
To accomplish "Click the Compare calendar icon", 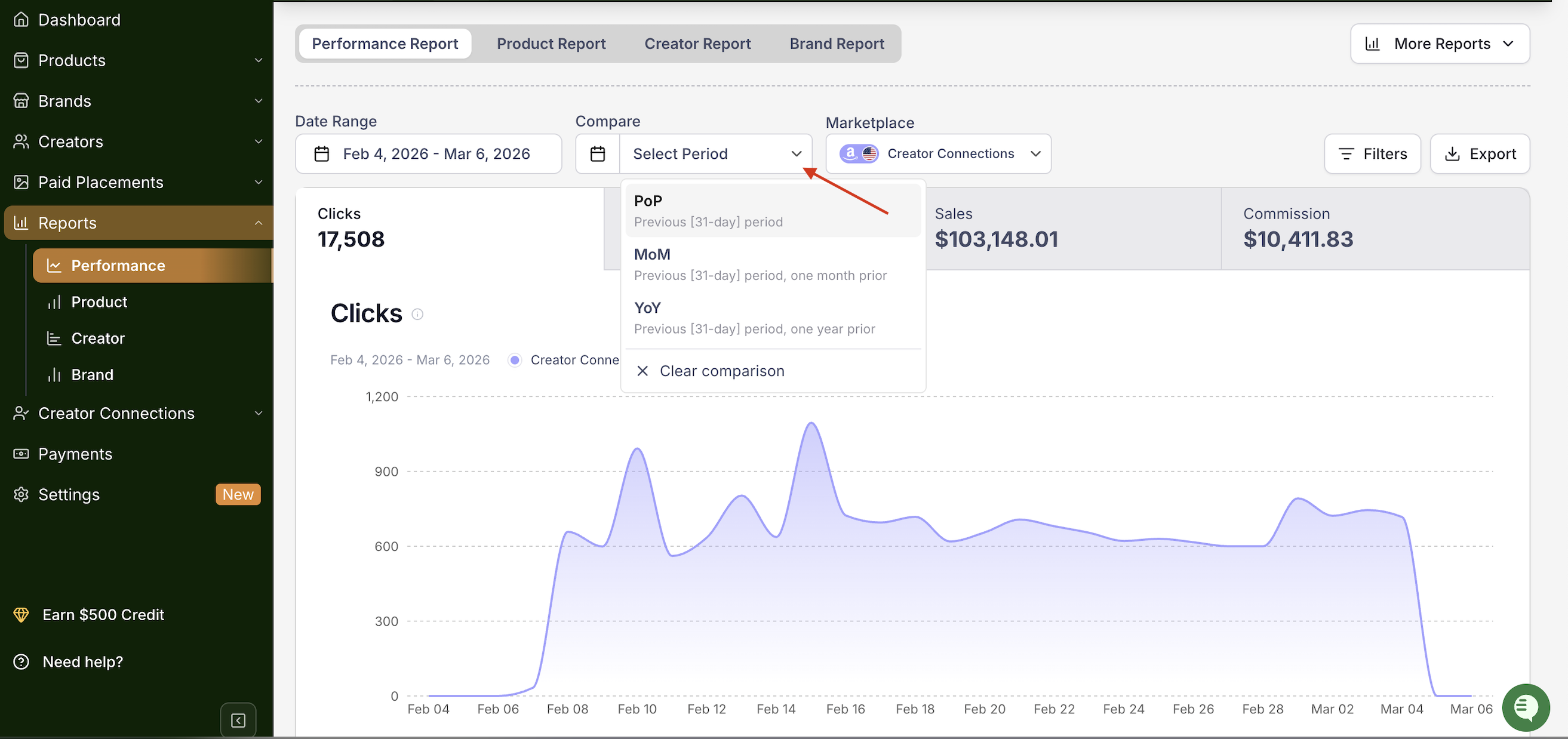I will pos(598,154).
